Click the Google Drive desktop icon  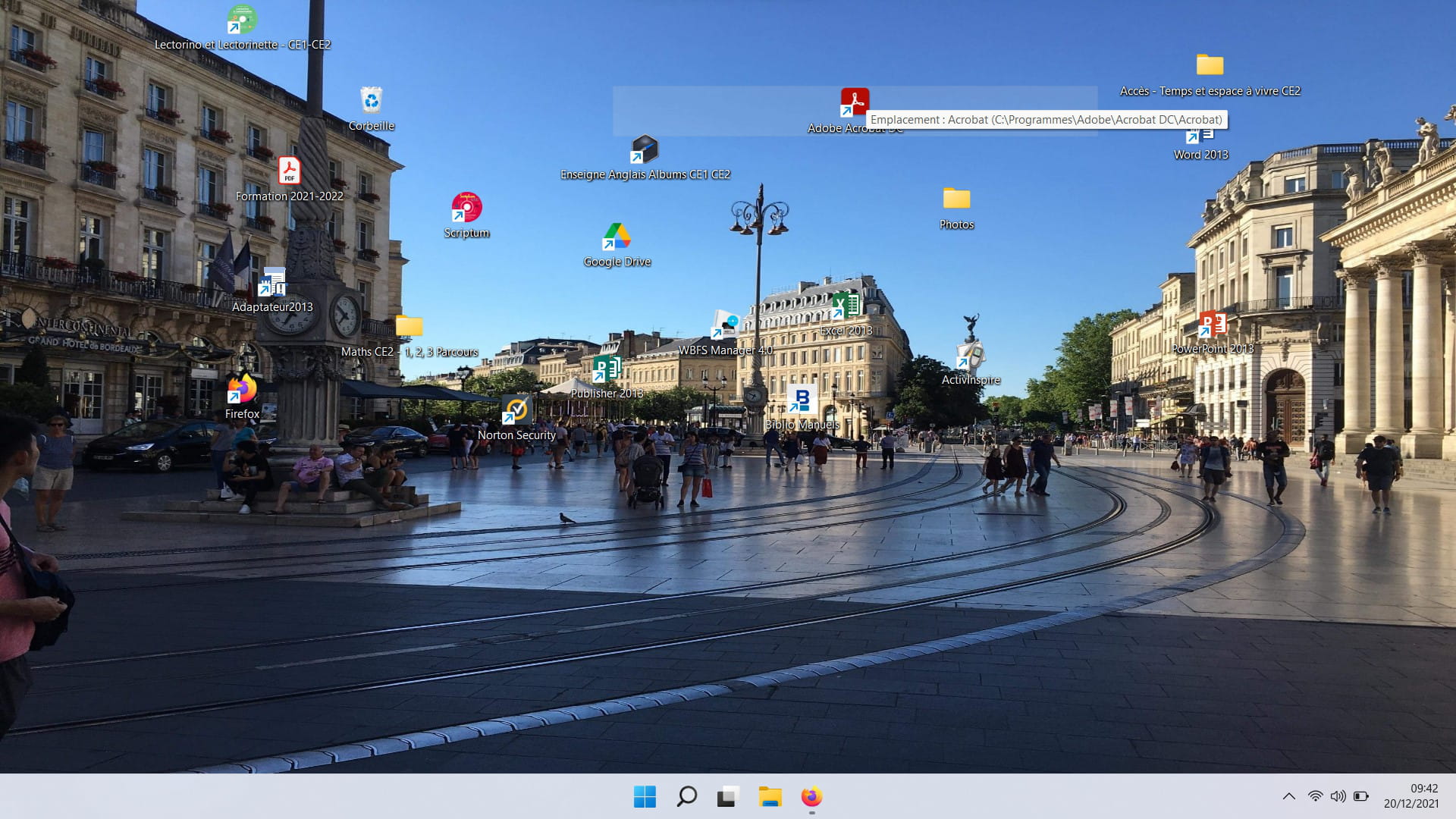617,237
